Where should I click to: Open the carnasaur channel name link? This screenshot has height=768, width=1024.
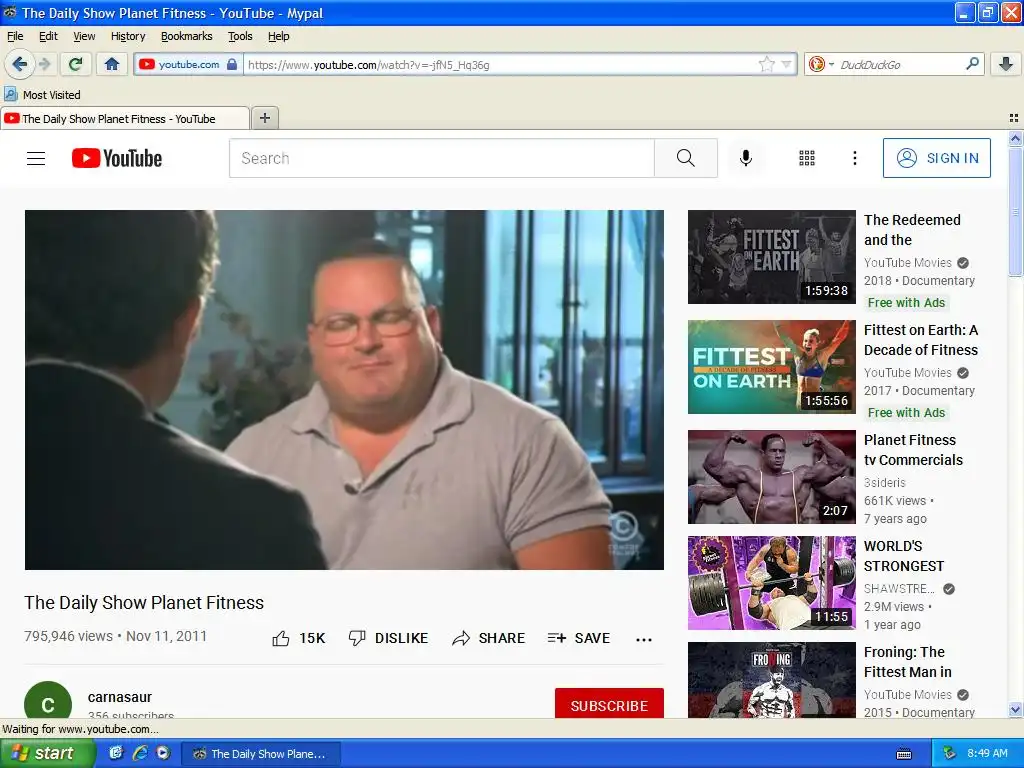(120, 697)
